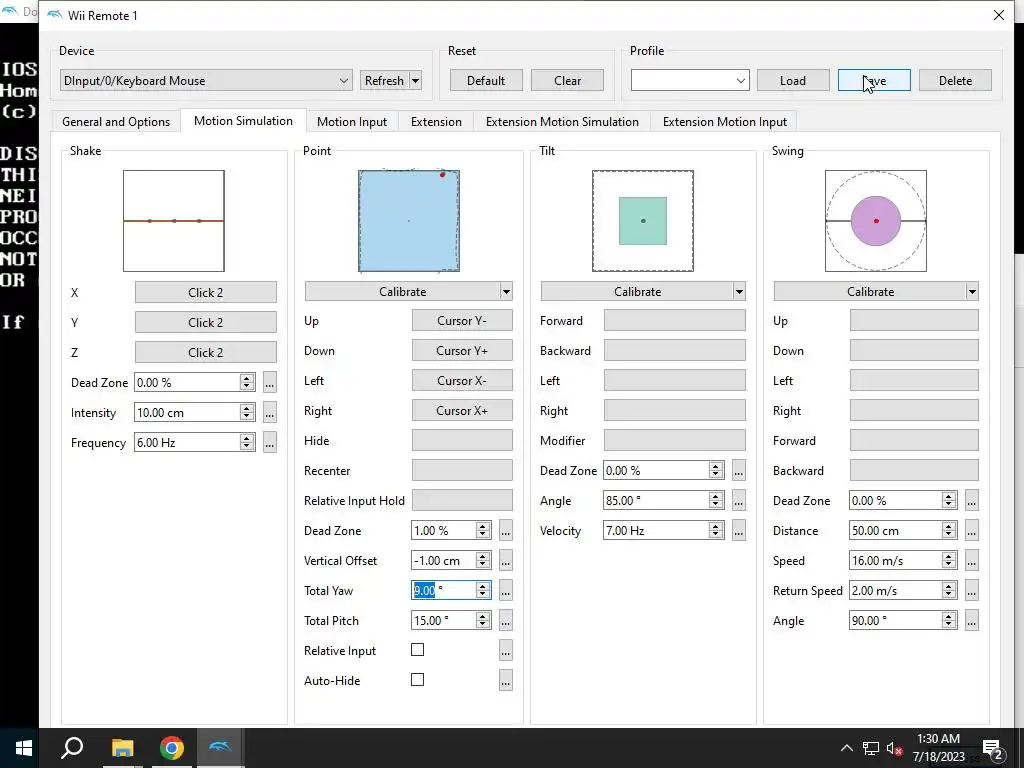Click the taskbar clock and date
The height and width of the screenshot is (768, 1024).
[938, 748]
